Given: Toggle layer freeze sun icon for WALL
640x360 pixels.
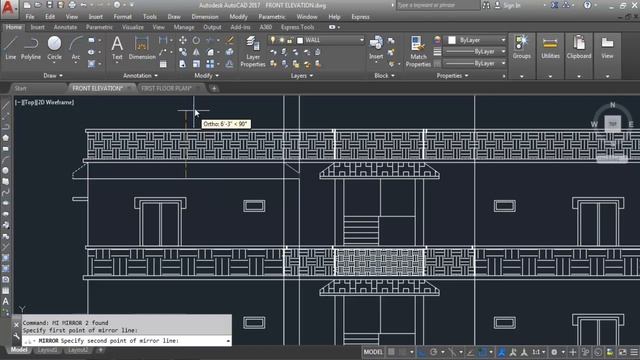Looking at the screenshot, I should (281, 40).
